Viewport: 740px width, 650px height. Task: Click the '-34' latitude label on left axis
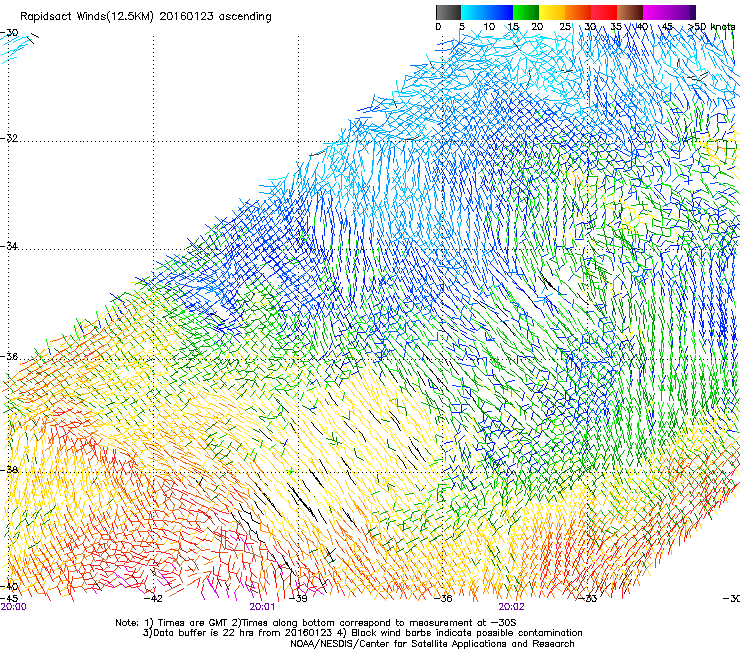[x=9, y=246]
